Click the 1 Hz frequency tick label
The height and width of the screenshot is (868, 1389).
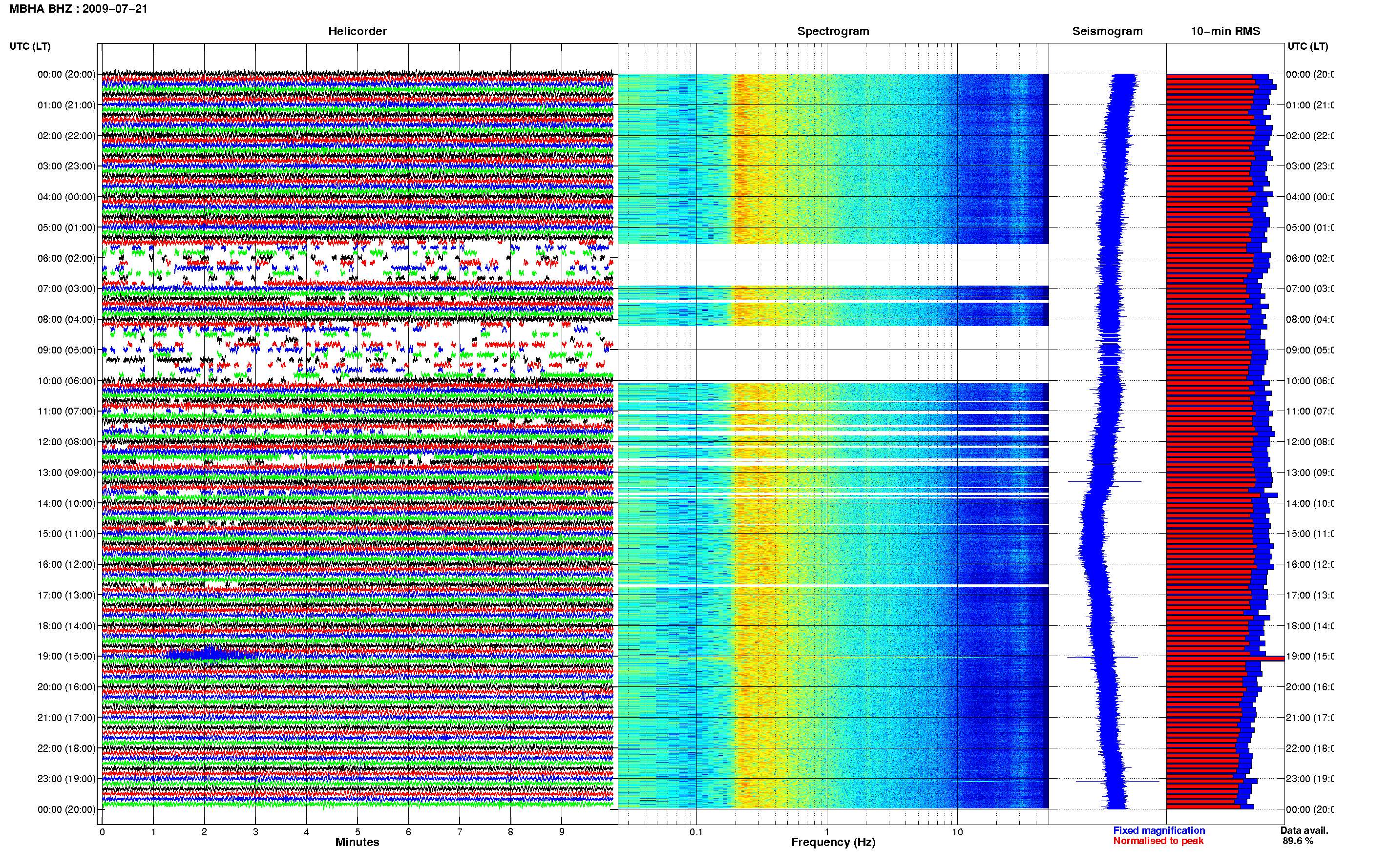point(827,832)
